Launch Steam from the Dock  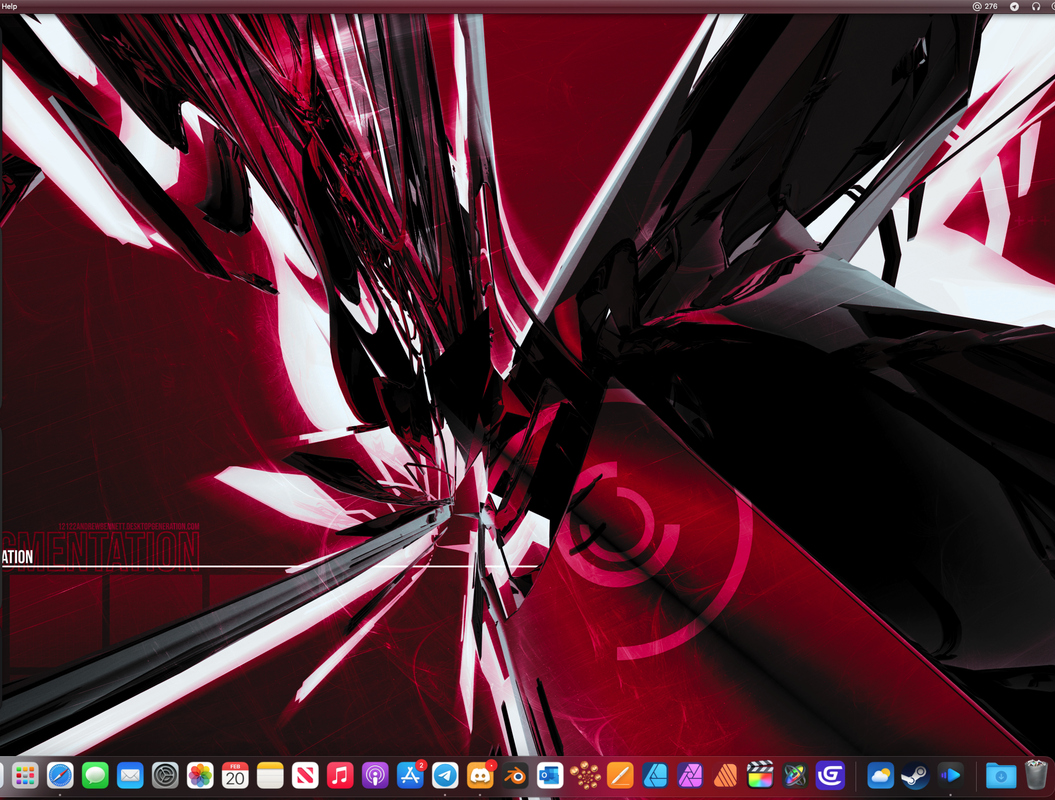coord(915,776)
